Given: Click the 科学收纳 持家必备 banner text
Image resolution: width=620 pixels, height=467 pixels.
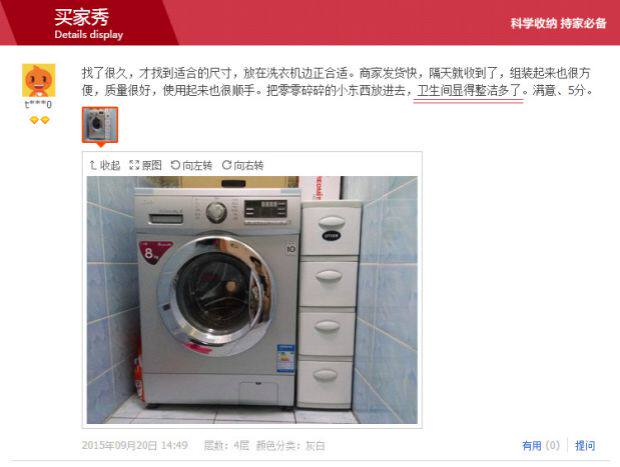Looking at the screenshot, I should (x=558, y=23).
